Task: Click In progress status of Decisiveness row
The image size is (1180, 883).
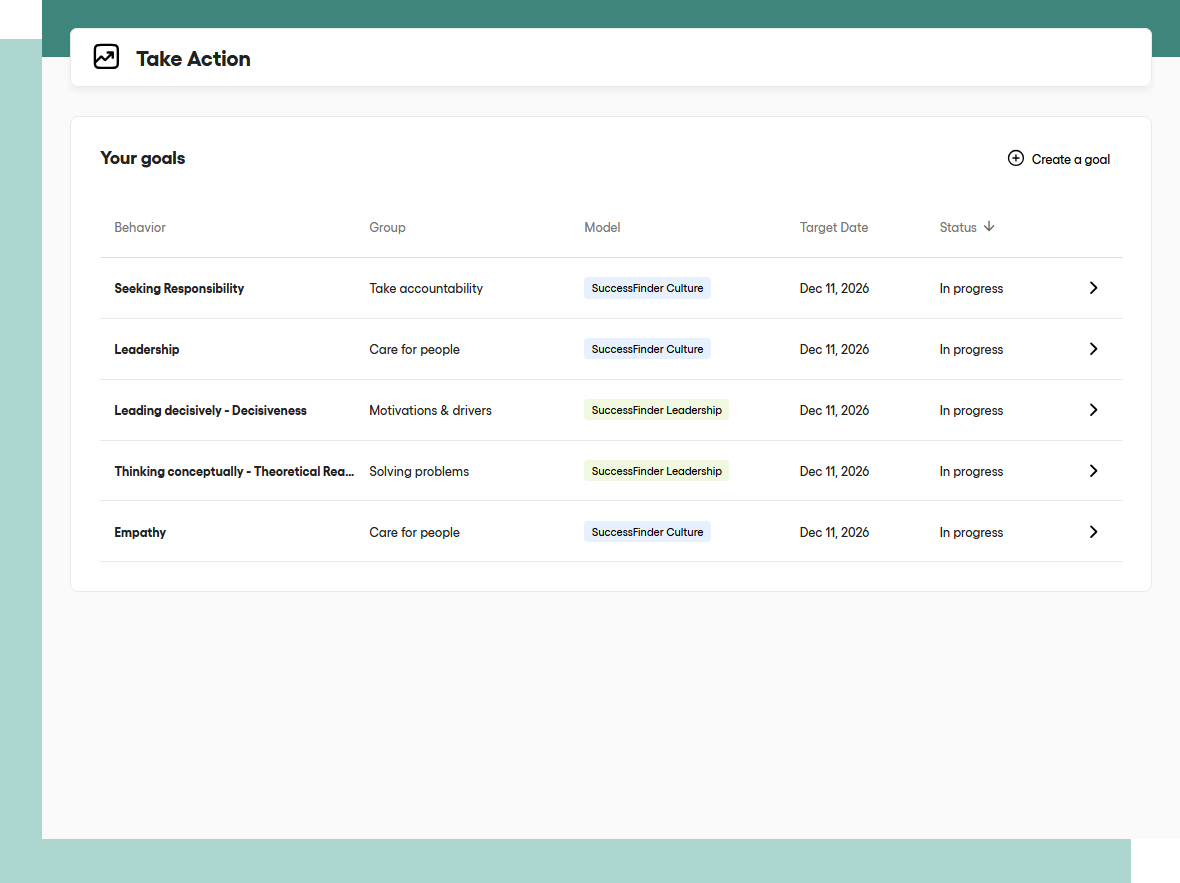Action: click(971, 410)
